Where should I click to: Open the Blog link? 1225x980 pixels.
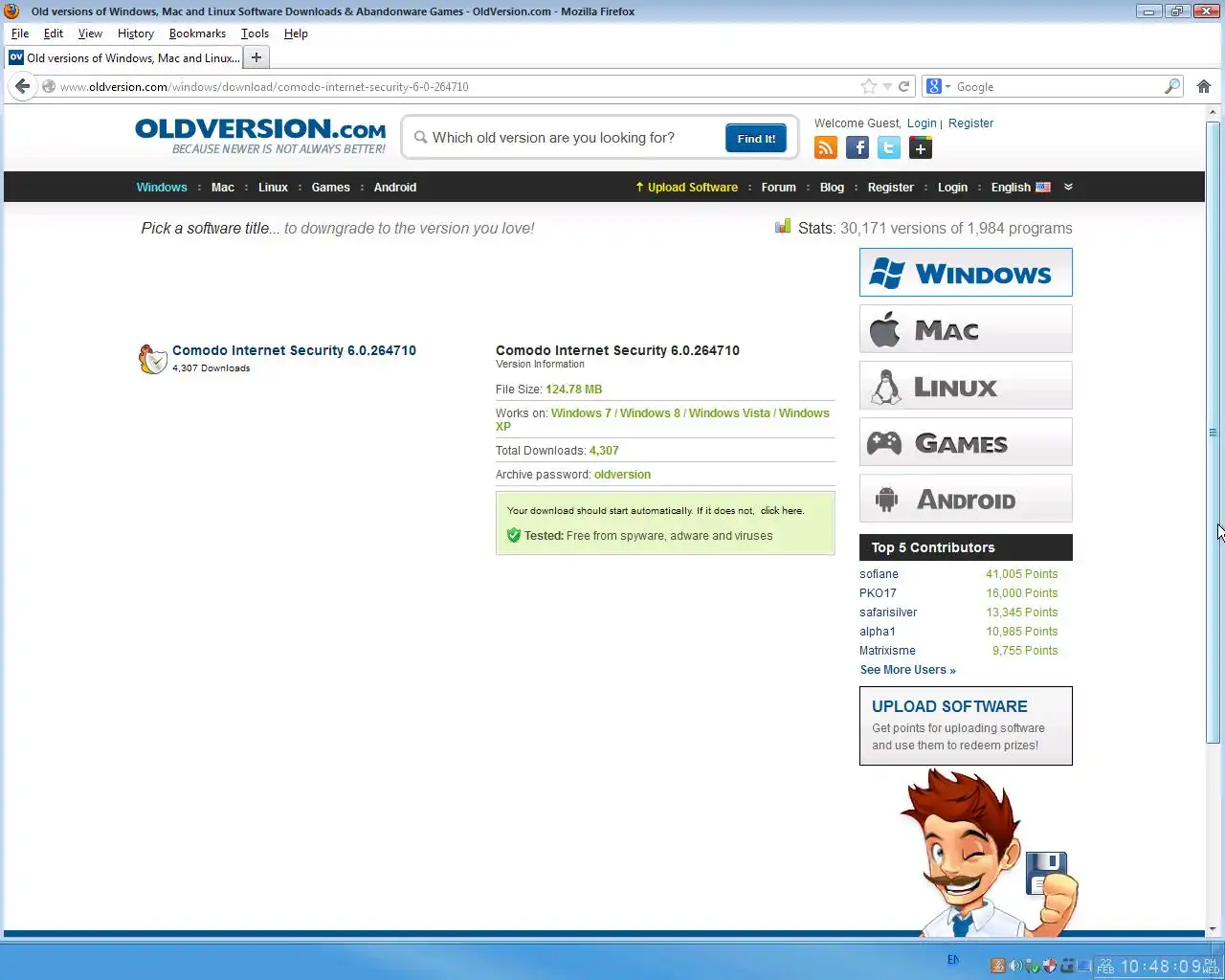click(x=833, y=188)
